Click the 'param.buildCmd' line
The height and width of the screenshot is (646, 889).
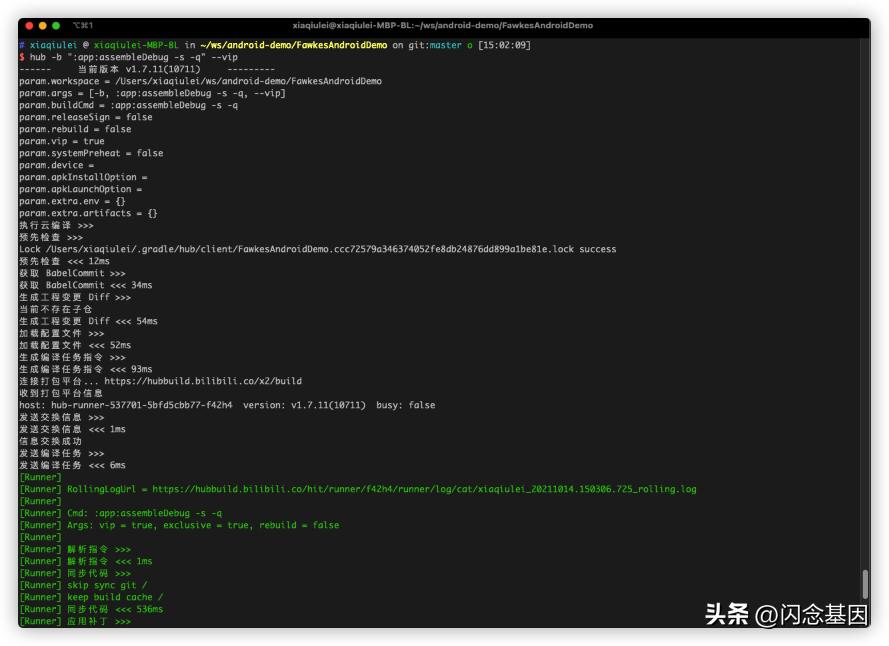coord(128,105)
